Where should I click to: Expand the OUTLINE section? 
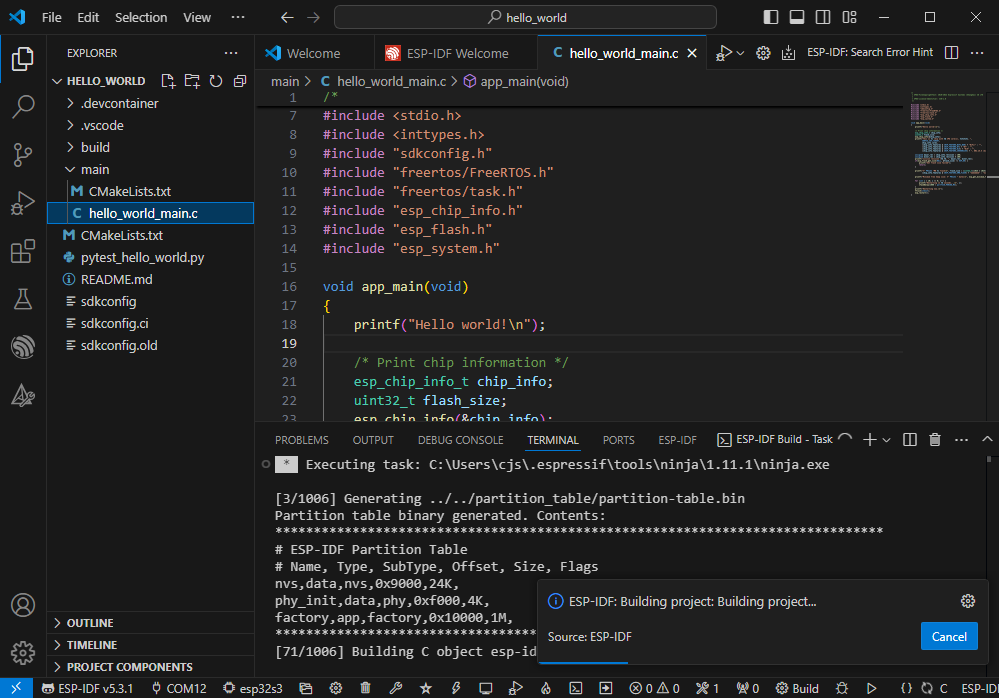(90, 623)
